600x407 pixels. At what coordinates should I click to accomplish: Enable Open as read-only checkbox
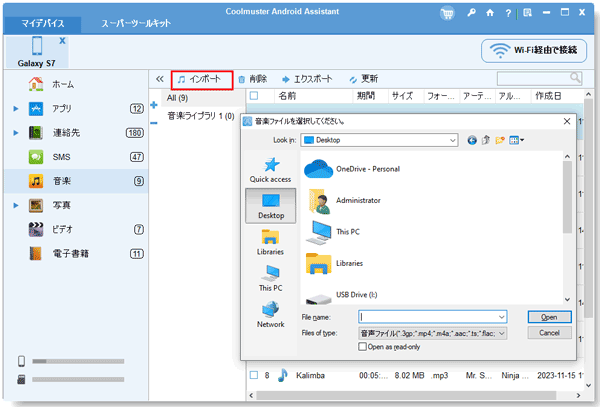pos(362,347)
